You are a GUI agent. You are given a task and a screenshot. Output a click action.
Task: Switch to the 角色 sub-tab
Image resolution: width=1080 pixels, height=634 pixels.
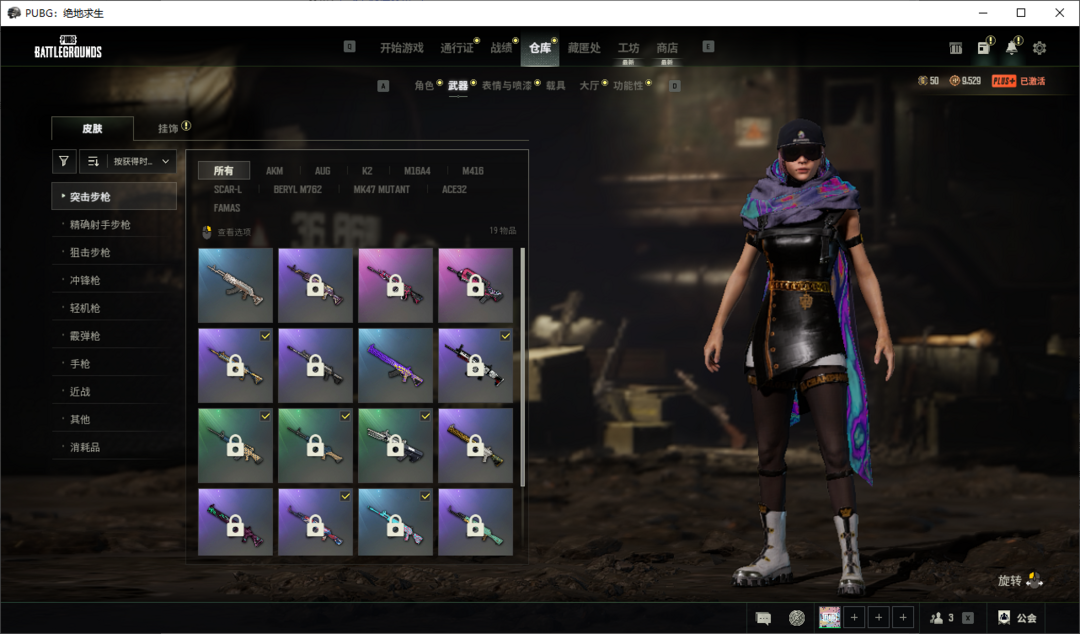[x=424, y=85]
